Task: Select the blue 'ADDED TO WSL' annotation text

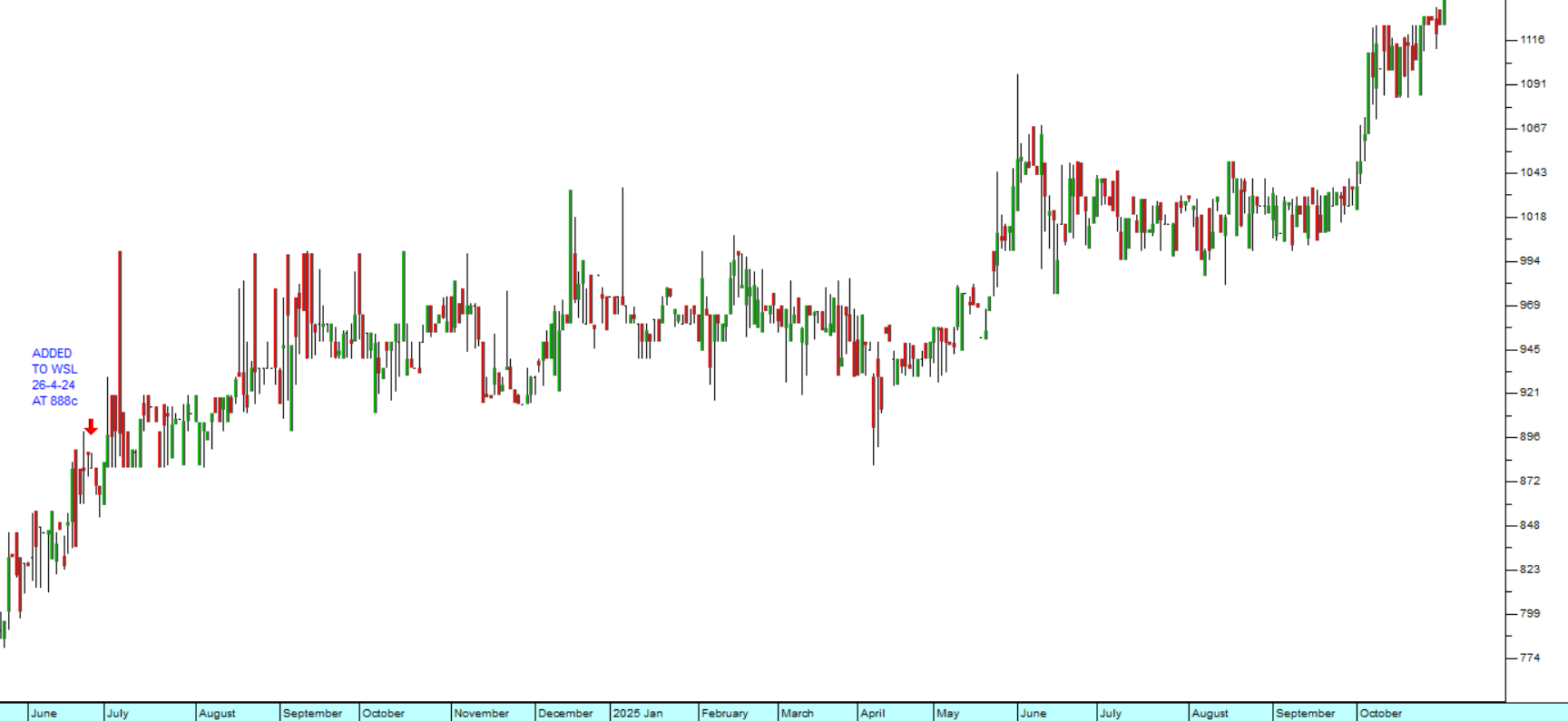Action: (x=54, y=377)
